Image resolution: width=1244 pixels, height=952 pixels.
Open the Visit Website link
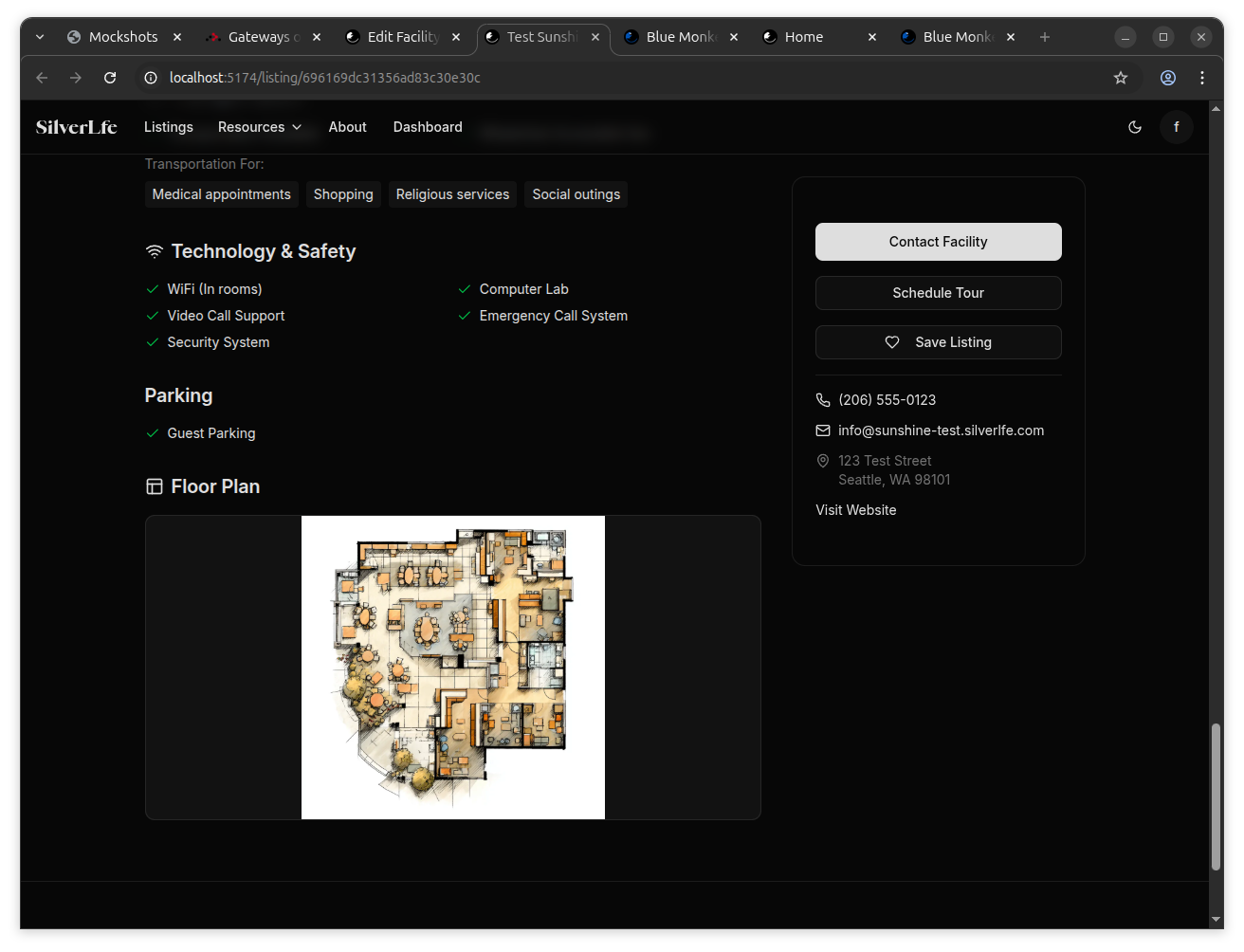[x=855, y=510]
